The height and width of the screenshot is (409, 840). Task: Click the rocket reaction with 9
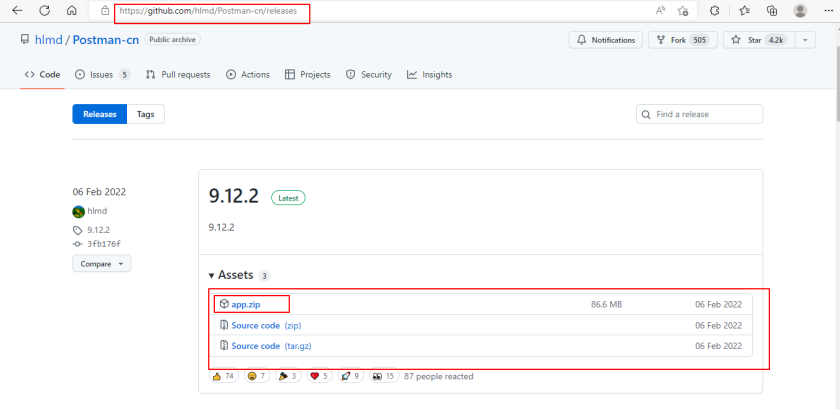350,376
